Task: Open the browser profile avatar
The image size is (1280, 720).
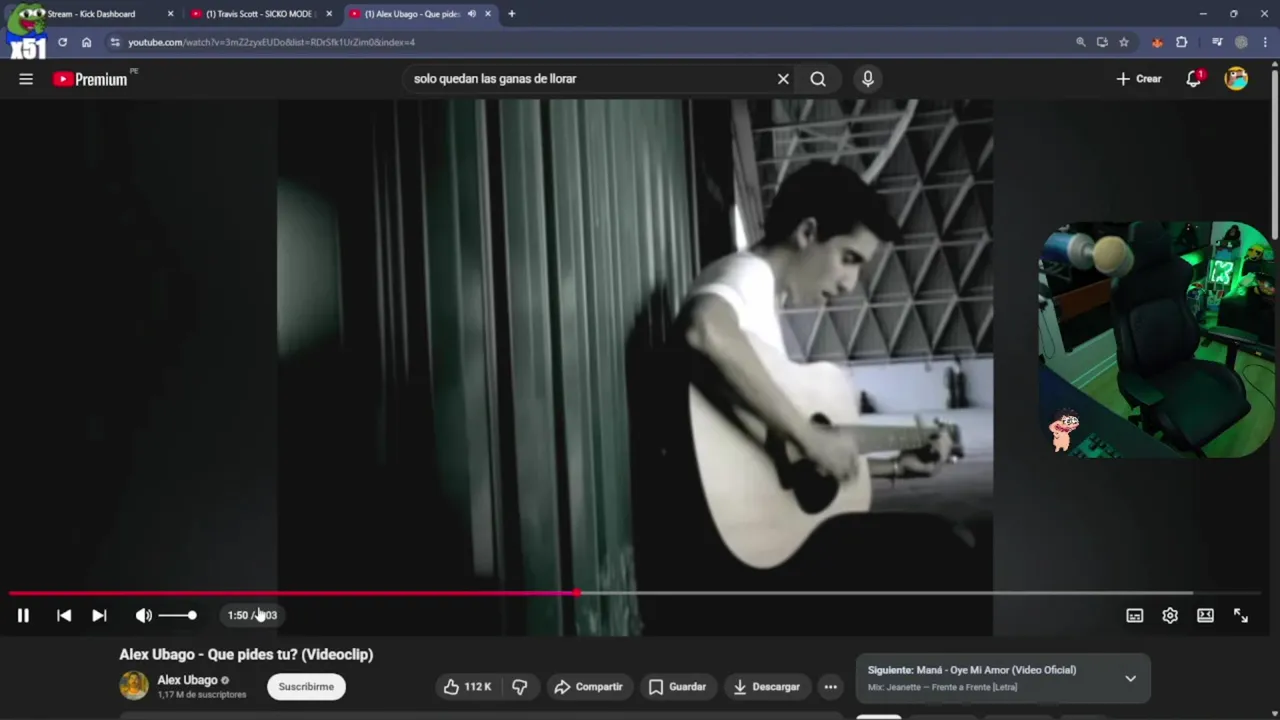Action: pyautogui.click(x=1241, y=42)
